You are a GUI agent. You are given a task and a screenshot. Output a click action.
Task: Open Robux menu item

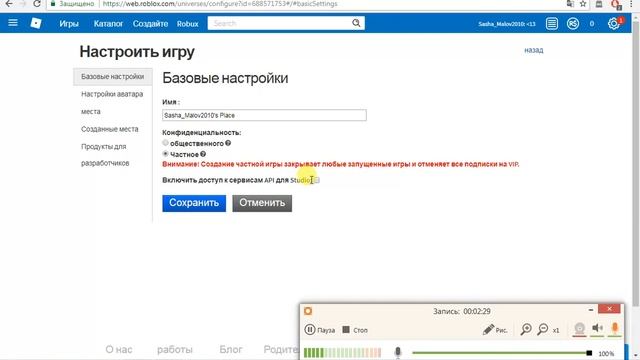pyautogui.click(x=188, y=24)
